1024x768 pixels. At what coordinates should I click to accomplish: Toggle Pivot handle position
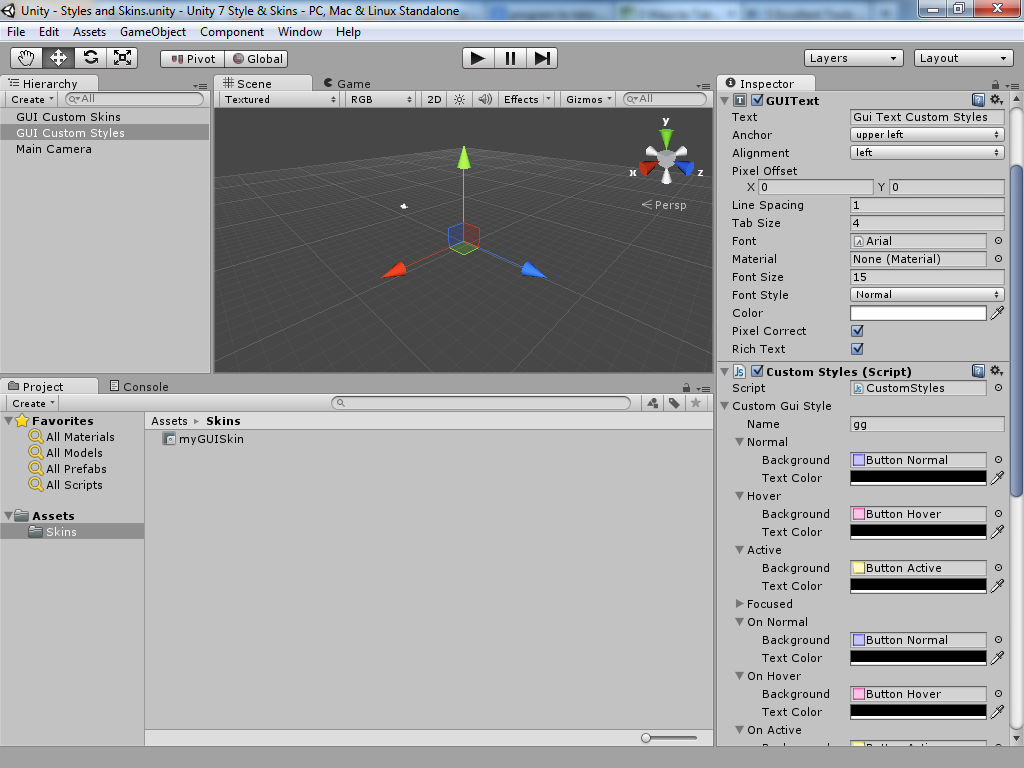tap(193, 59)
